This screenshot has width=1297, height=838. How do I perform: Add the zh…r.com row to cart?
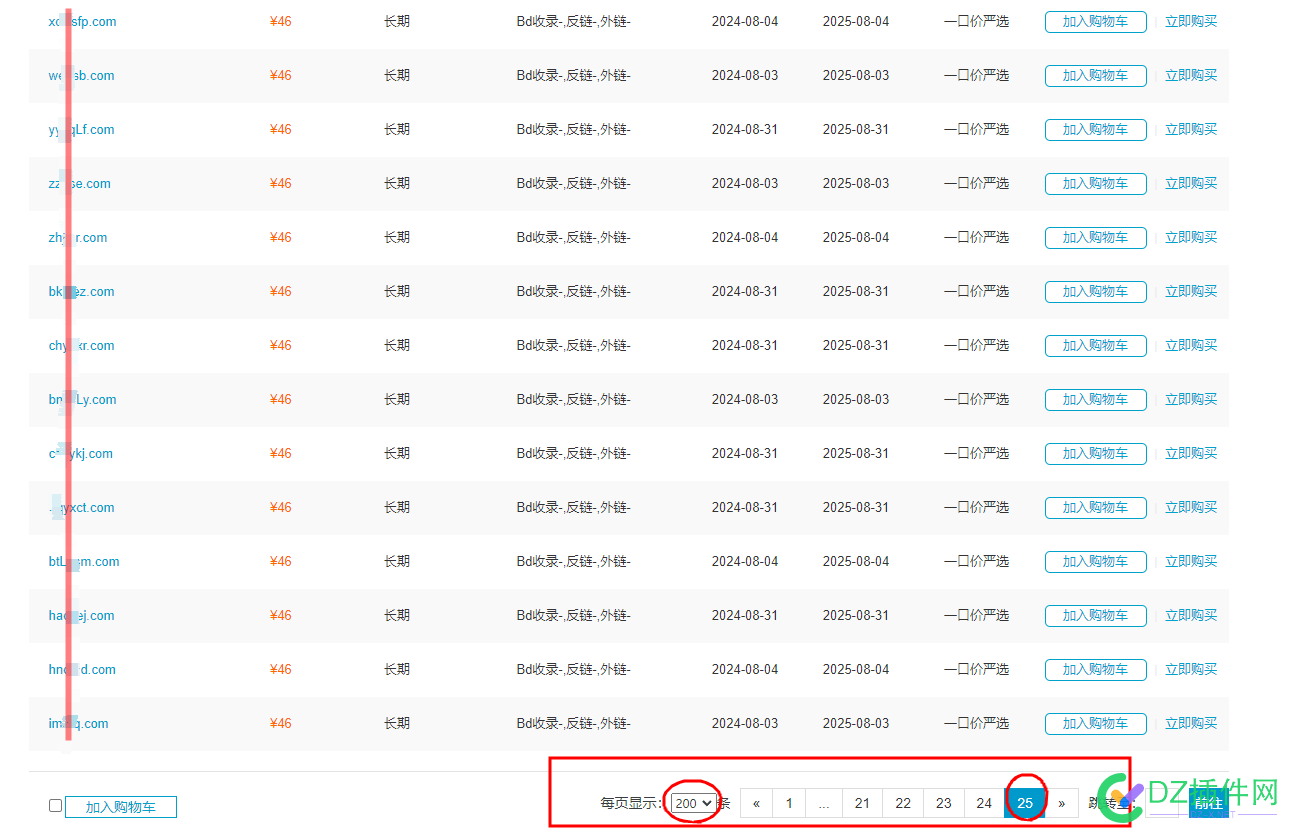point(1095,238)
